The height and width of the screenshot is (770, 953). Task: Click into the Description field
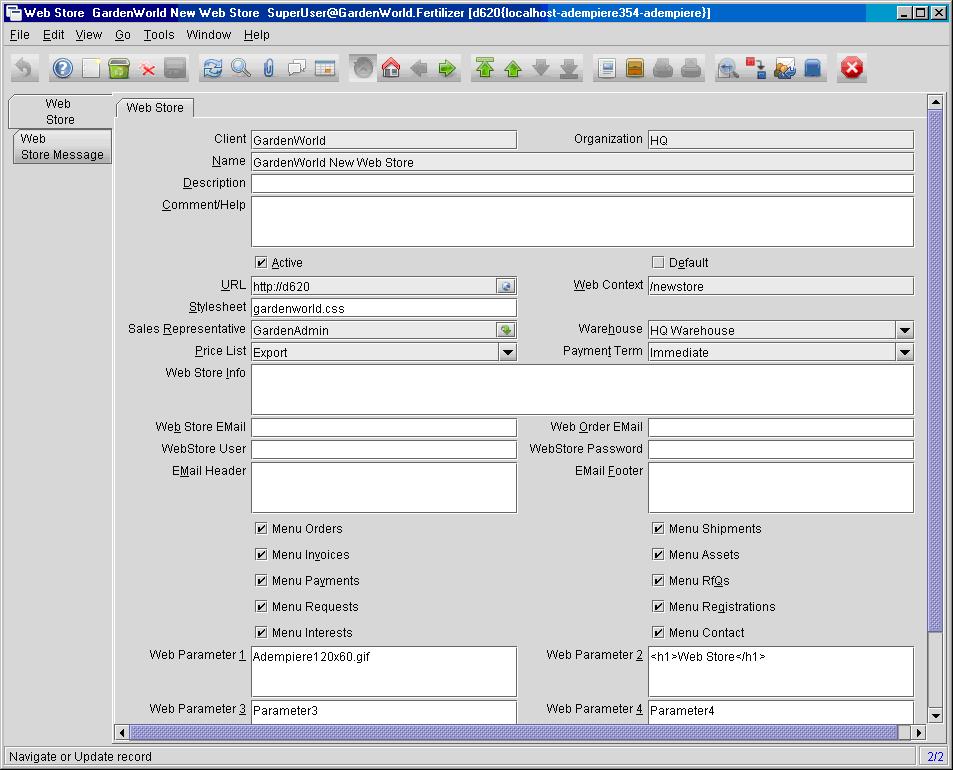[582, 184]
